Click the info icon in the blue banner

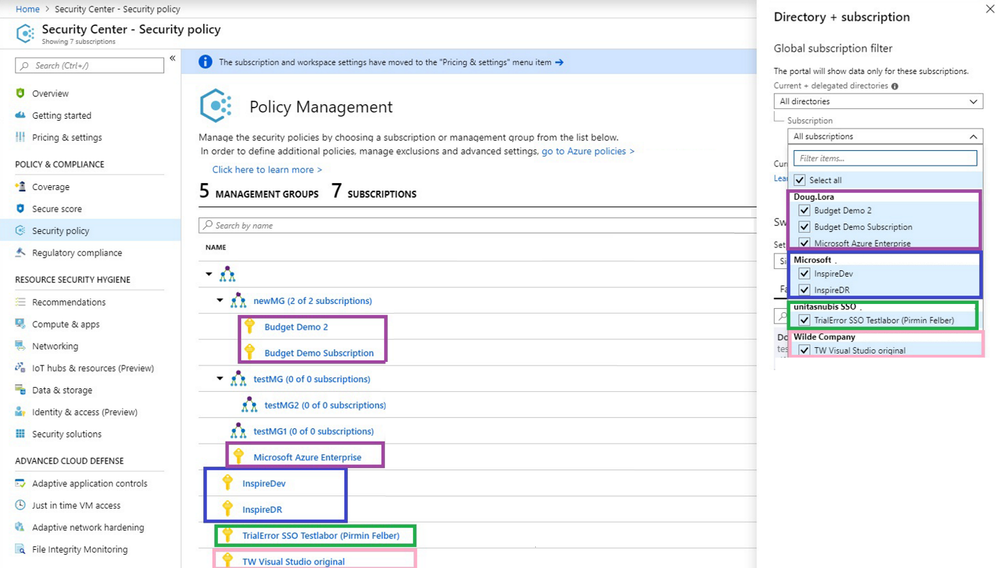[x=205, y=62]
